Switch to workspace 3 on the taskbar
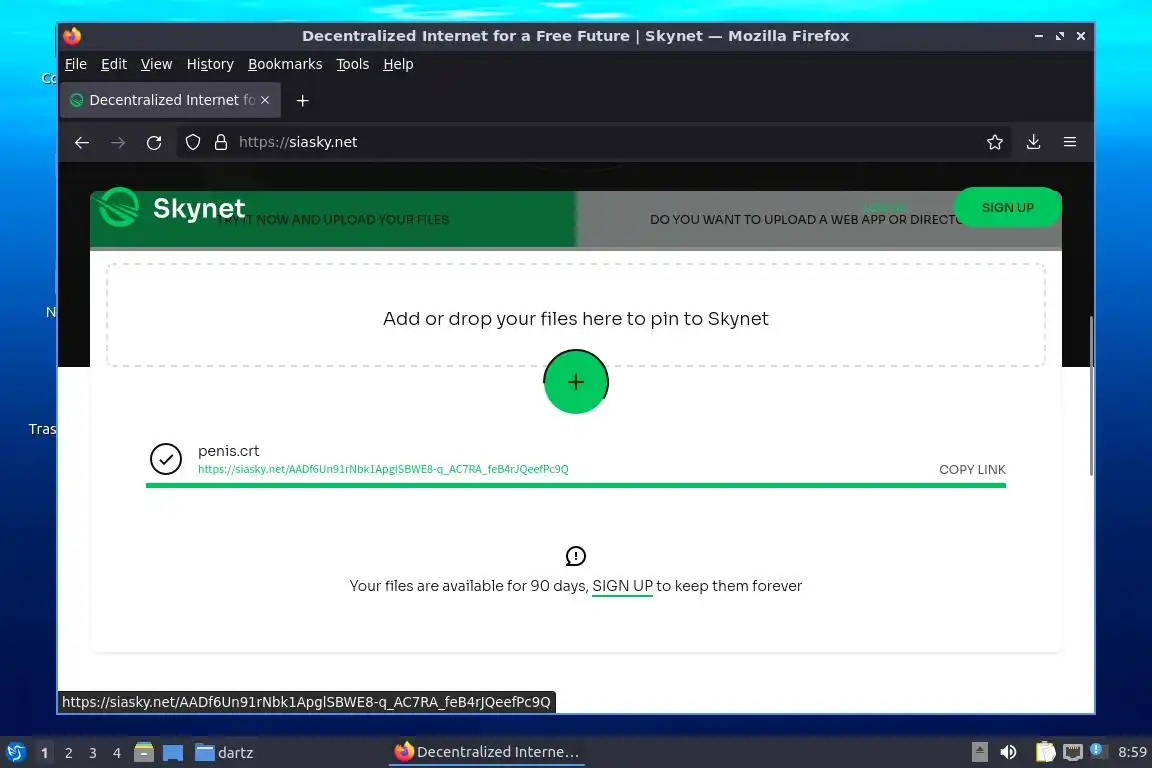 [x=93, y=753]
